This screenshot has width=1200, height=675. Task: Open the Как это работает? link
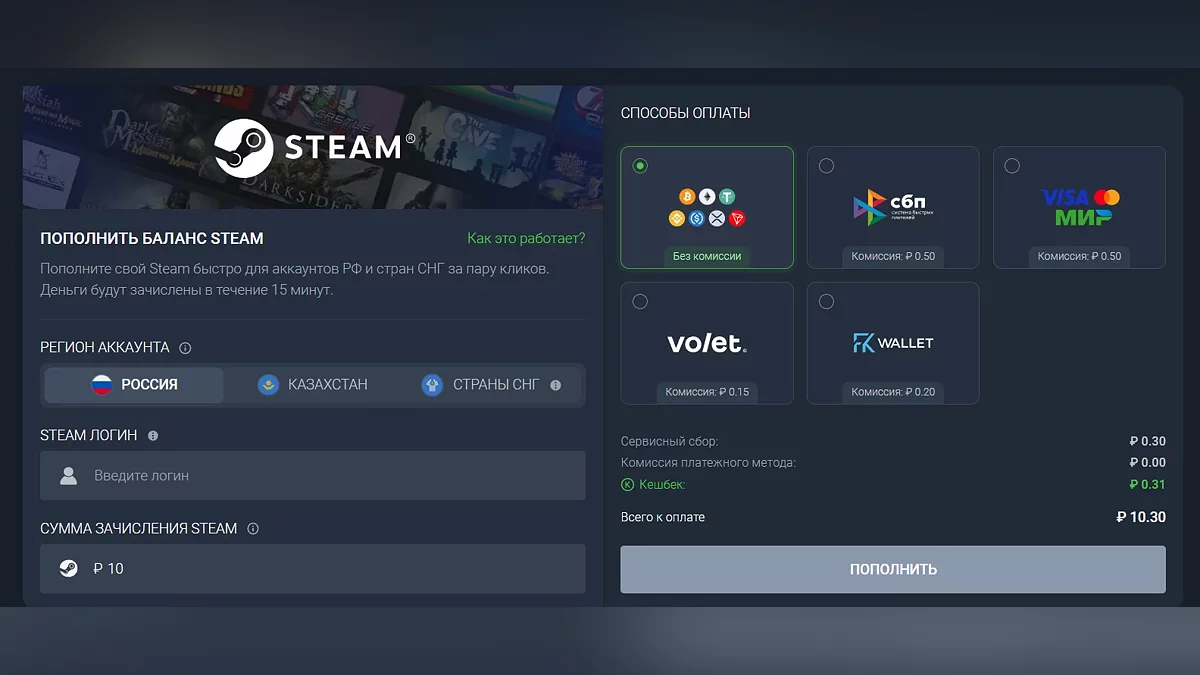click(526, 238)
